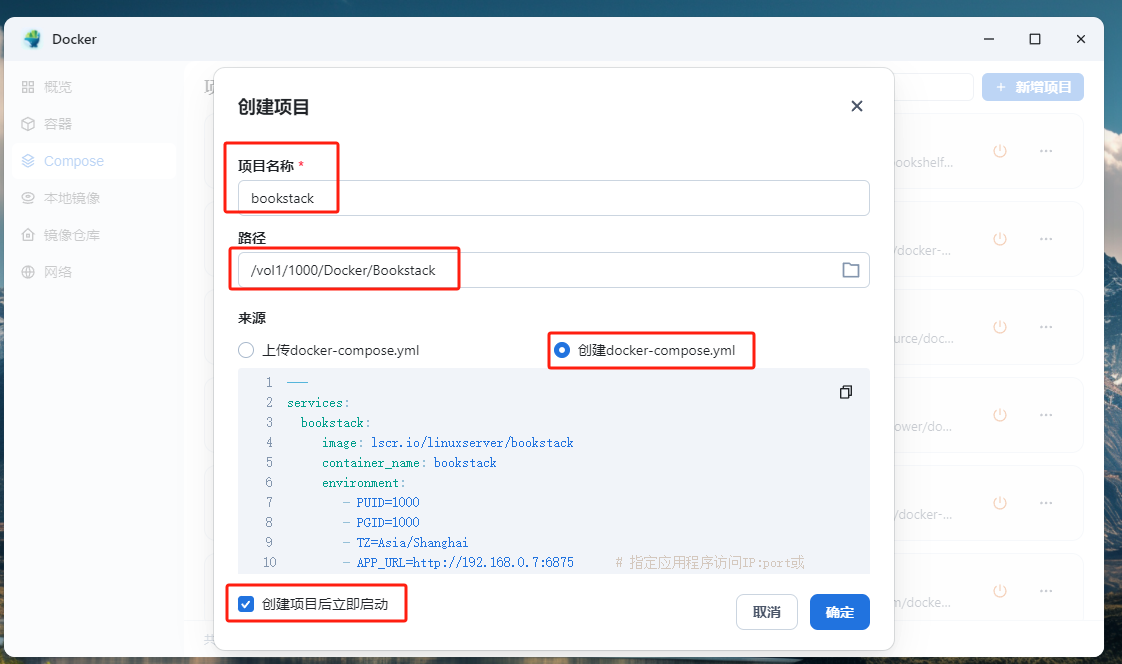The image size is (1122, 664).
Task: Open the more options menu for the 'urce/doc...' row
Action: [x=1046, y=327]
